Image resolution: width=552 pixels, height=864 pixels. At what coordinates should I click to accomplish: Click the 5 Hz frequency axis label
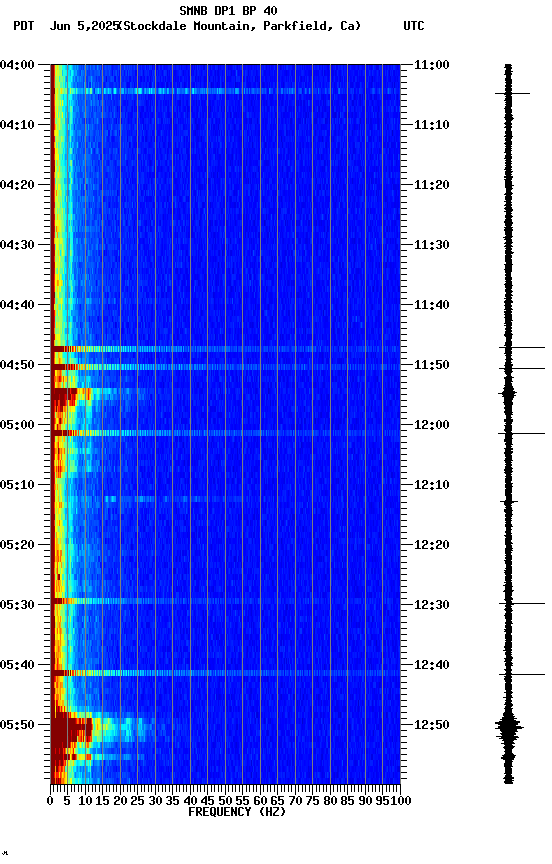coord(67,801)
